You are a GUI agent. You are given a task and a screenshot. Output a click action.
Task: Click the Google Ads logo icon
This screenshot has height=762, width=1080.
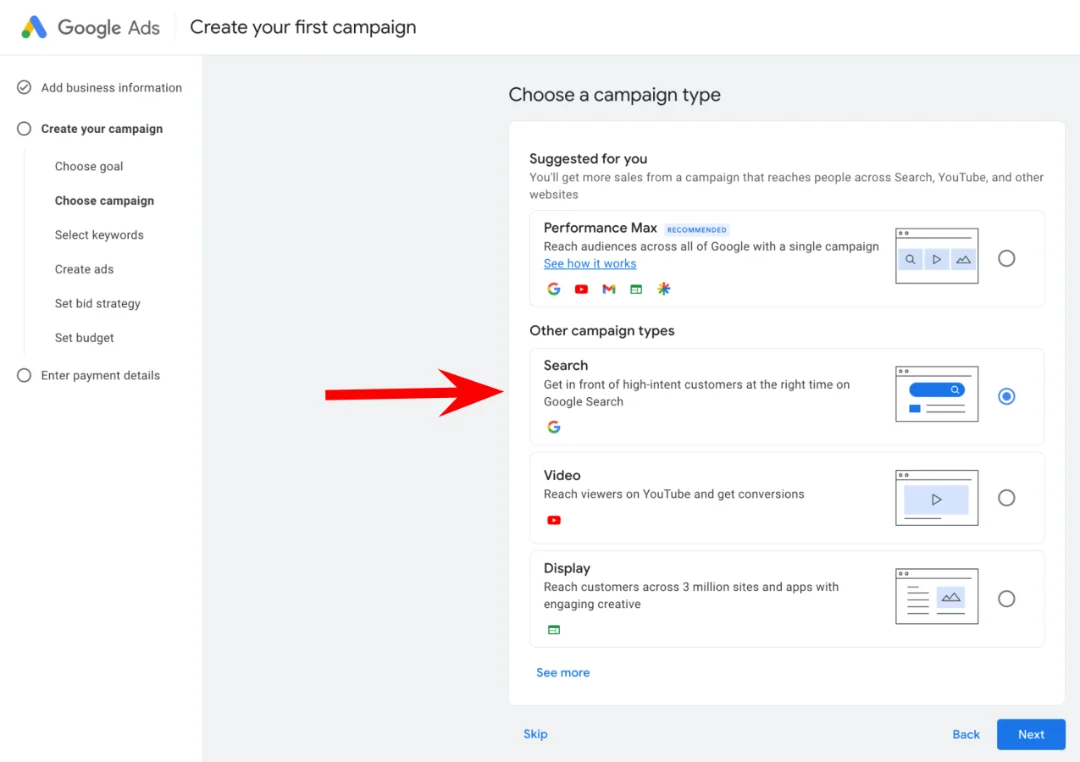(34, 27)
